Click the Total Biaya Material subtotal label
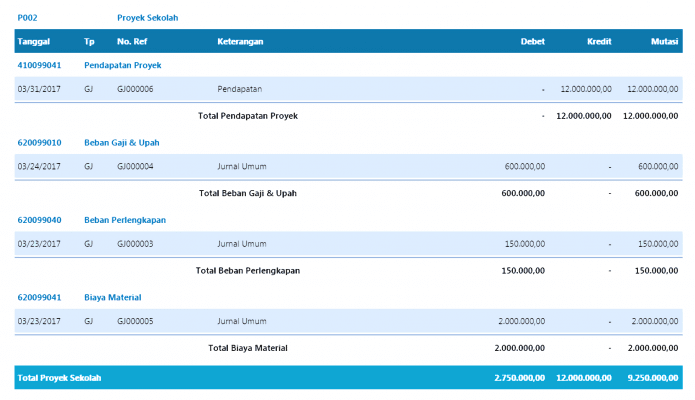The image size is (695, 400). (x=247, y=348)
